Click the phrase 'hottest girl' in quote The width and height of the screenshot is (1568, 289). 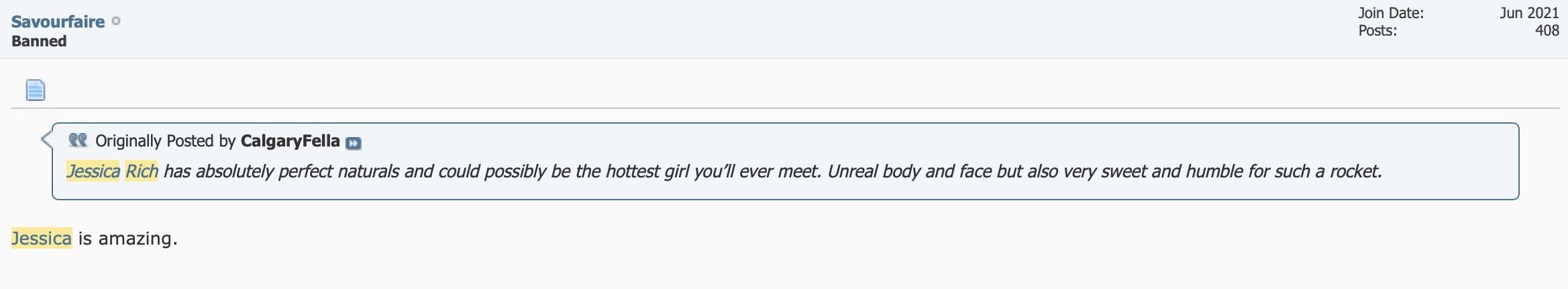click(x=647, y=171)
